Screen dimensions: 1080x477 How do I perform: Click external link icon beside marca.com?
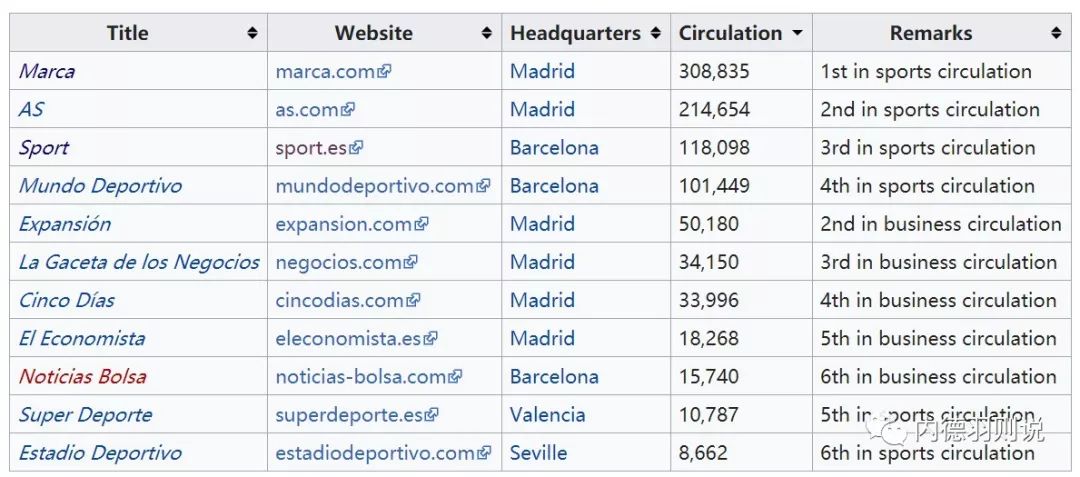click(x=385, y=71)
